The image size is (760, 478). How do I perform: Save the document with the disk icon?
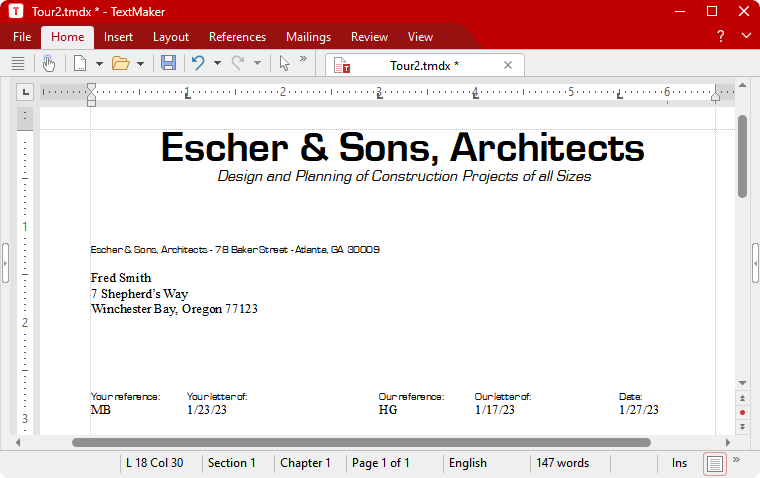[168, 63]
